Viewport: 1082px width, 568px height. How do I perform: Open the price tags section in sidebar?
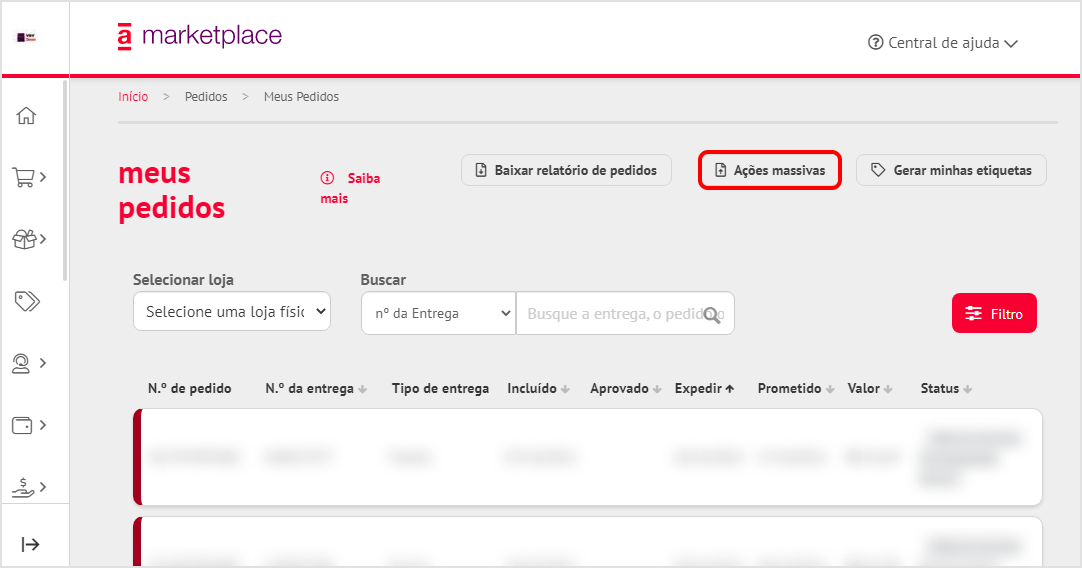coord(27,301)
